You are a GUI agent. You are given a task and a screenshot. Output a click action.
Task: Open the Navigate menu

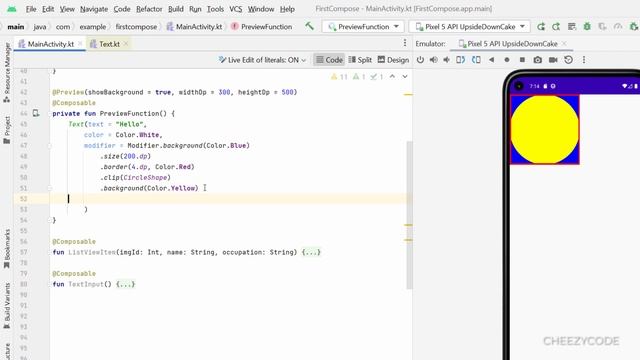94,9
